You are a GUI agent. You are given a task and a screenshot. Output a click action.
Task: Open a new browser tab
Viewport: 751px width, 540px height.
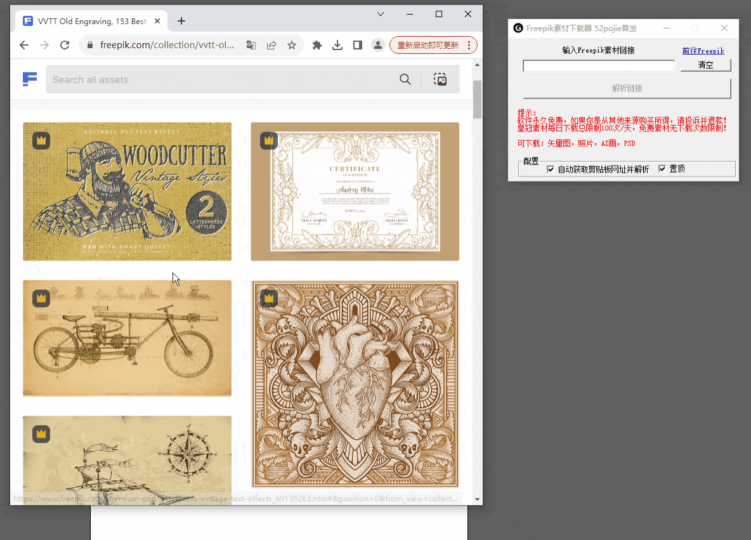(x=181, y=21)
